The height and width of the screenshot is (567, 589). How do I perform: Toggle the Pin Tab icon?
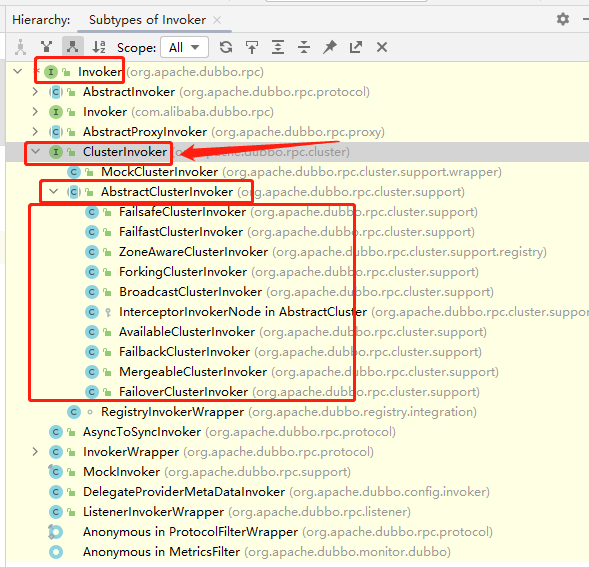tap(330, 47)
